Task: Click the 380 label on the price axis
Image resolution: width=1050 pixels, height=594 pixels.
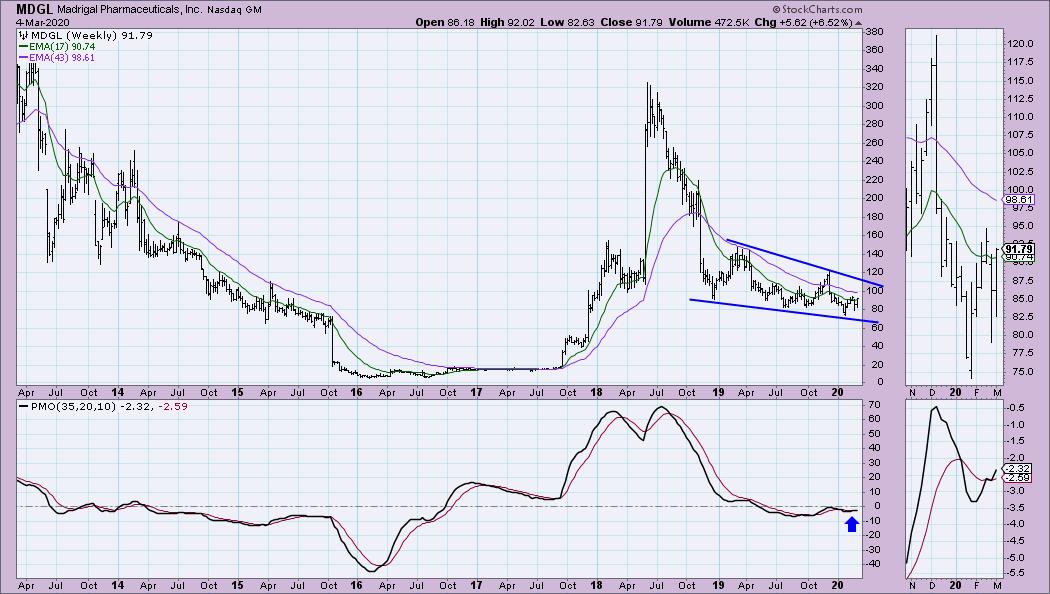Action: [874, 31]
